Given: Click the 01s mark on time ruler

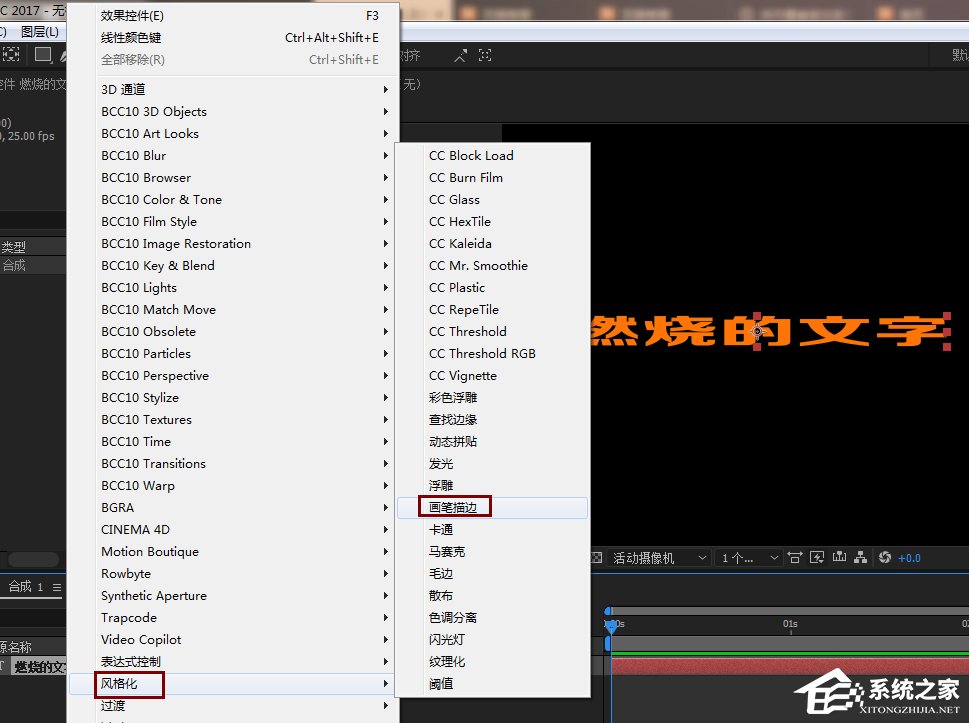Looking at the screenshot, I should [x=790, y=624].
